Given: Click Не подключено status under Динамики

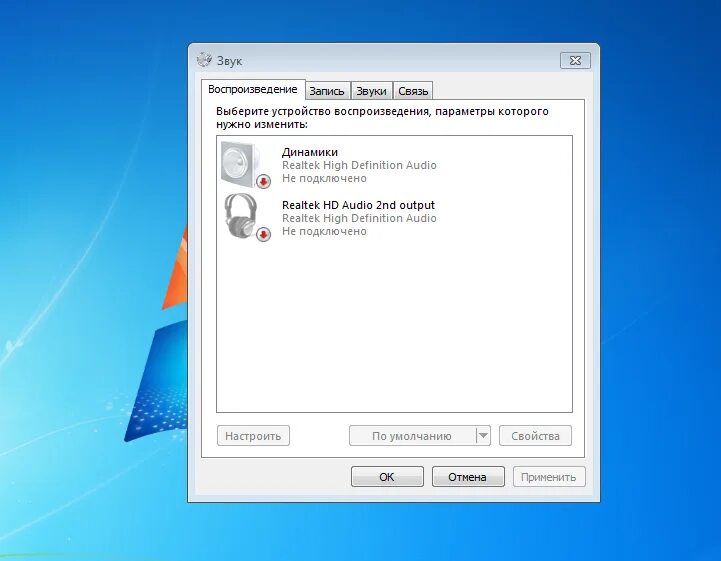Looking at the screenshot, I should 324,178.
